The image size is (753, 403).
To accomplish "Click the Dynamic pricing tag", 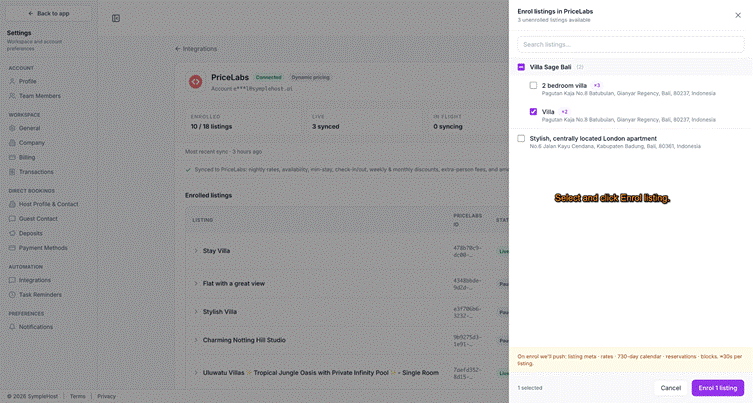I will pyautogui.click(x=310, y=77).
